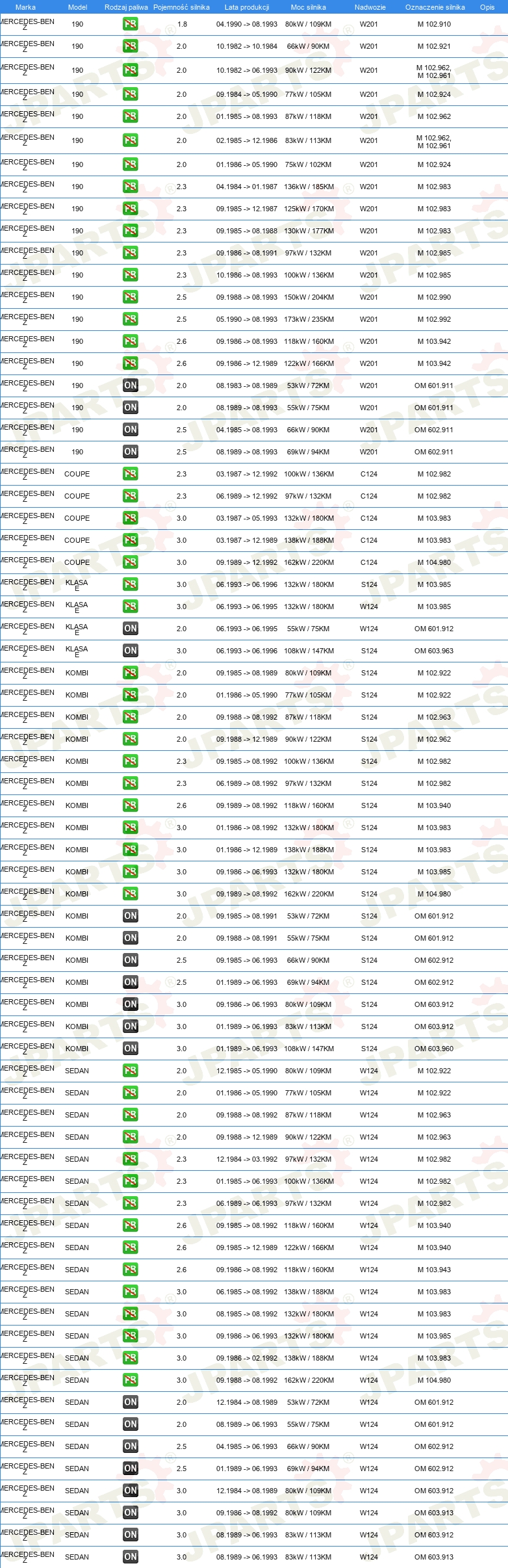
Task: Click engine code M 102.921
Action: coord(434,46)
